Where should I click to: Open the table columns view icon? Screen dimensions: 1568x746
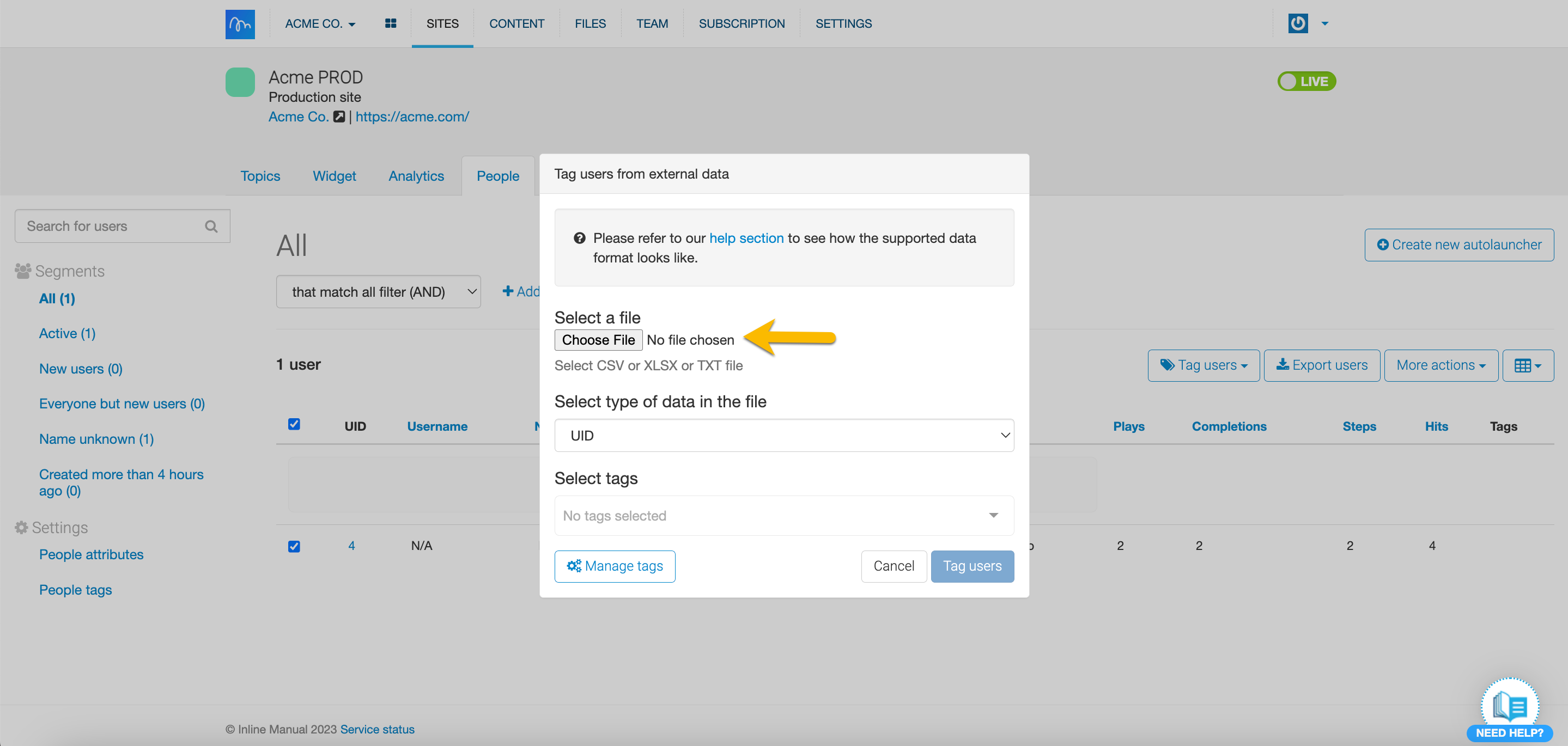[1527, 365]
